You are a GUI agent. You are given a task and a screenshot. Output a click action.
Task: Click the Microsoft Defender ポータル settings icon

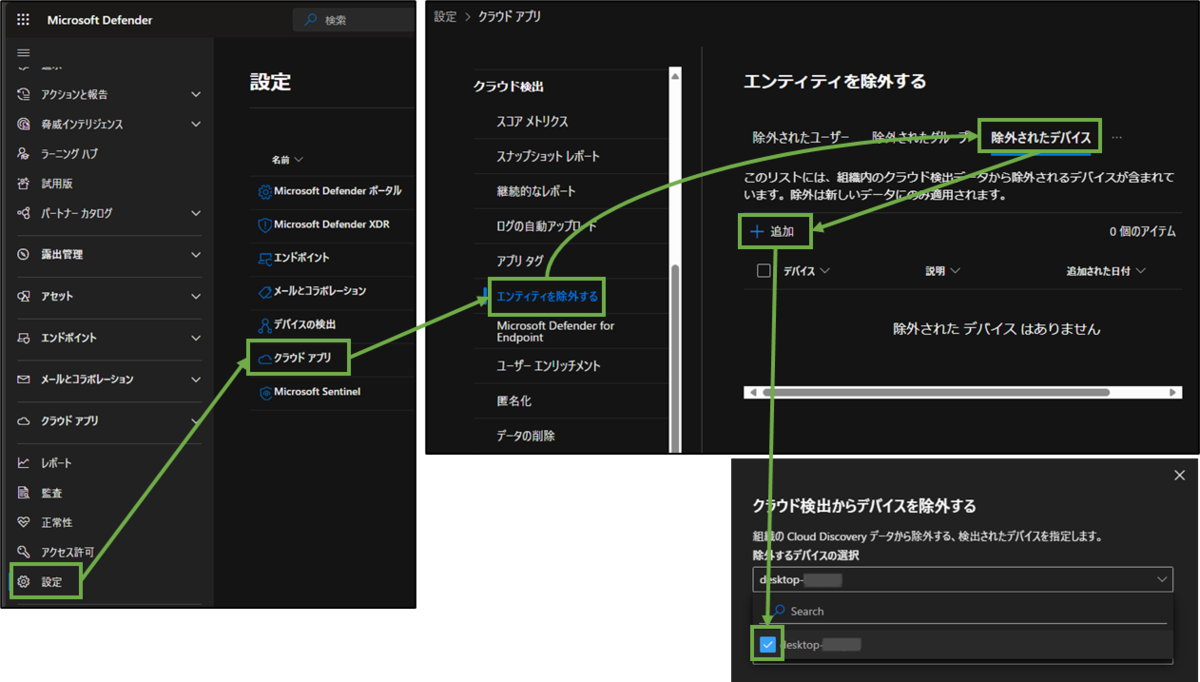265,191
